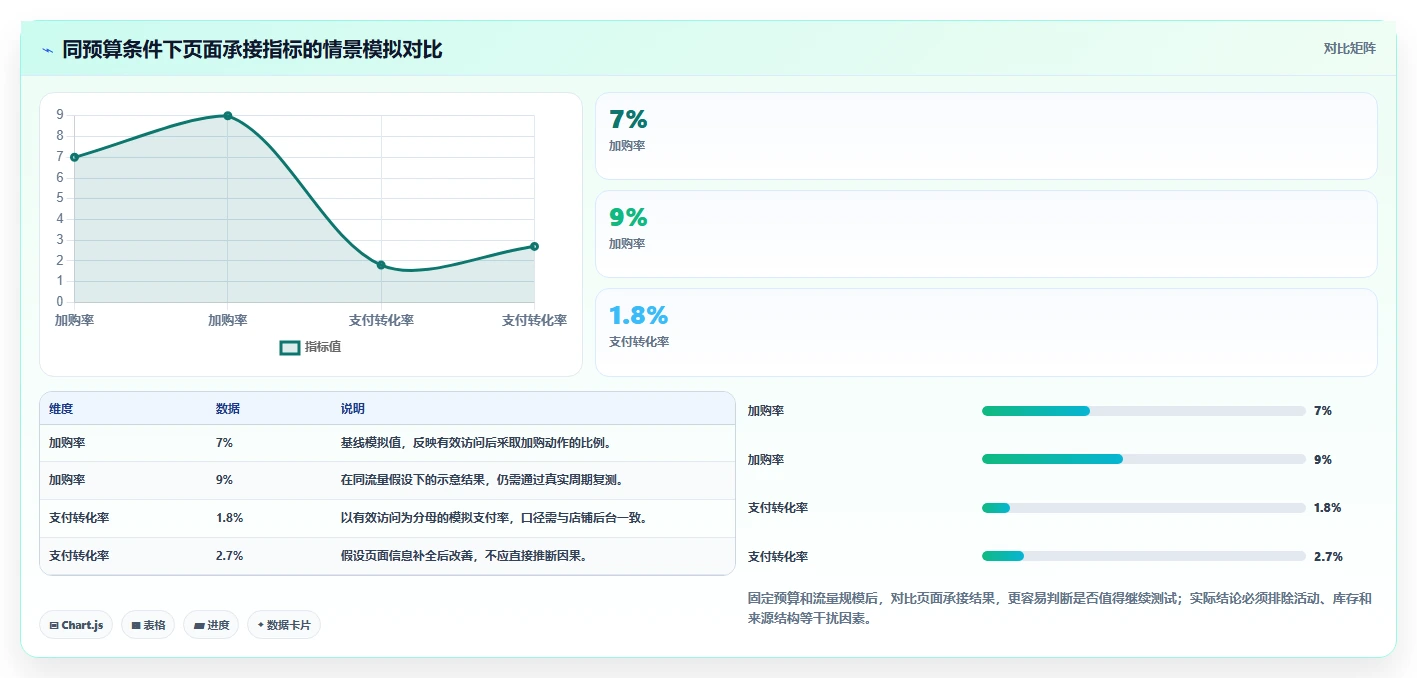
Task: Click the chart data point at value 7
Action: coord(74,157)
